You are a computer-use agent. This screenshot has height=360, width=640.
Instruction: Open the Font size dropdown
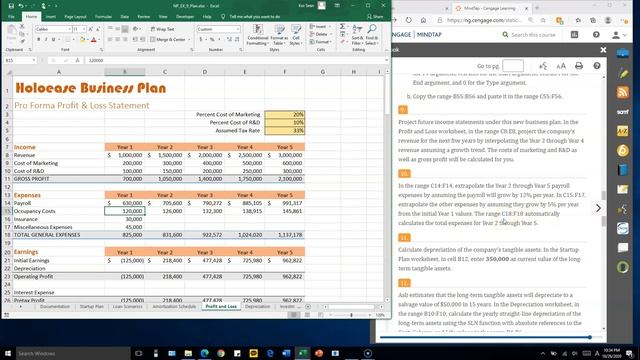click(x=84, y=29)
